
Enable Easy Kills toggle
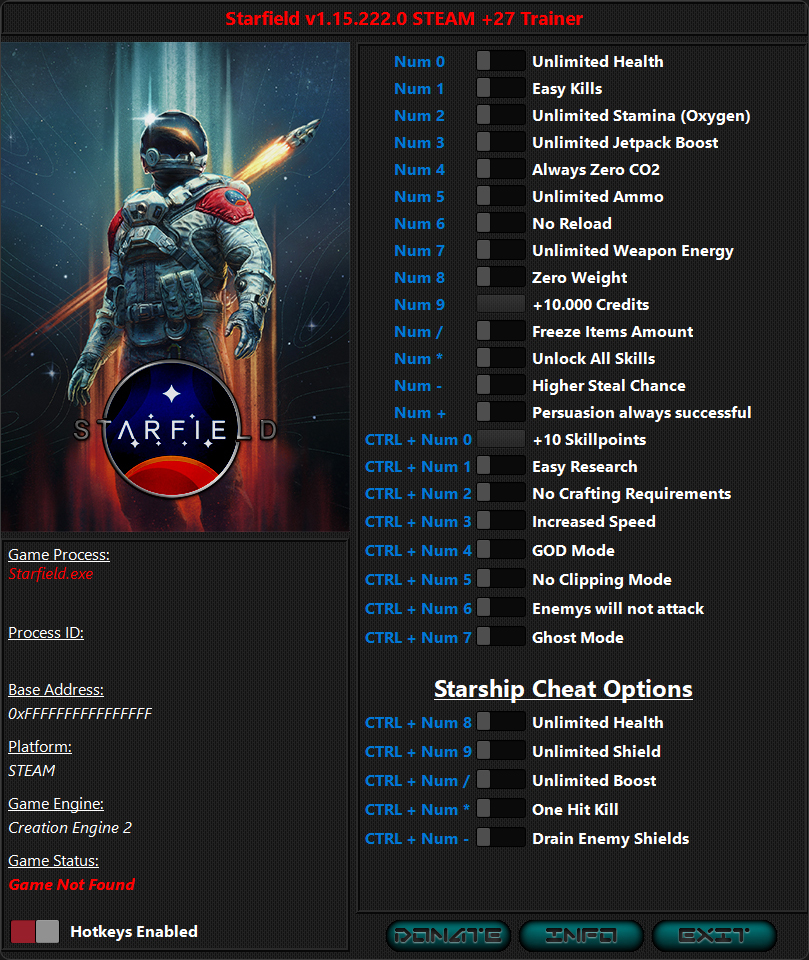point(500,88)
